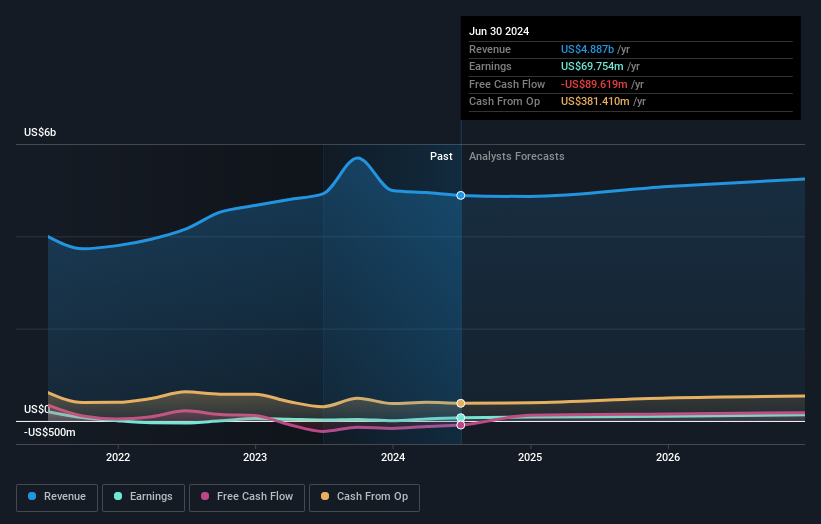Toggle the Revenue legend button
The width and height of the screenshot is (821, 524).
[x=57, y=497]
